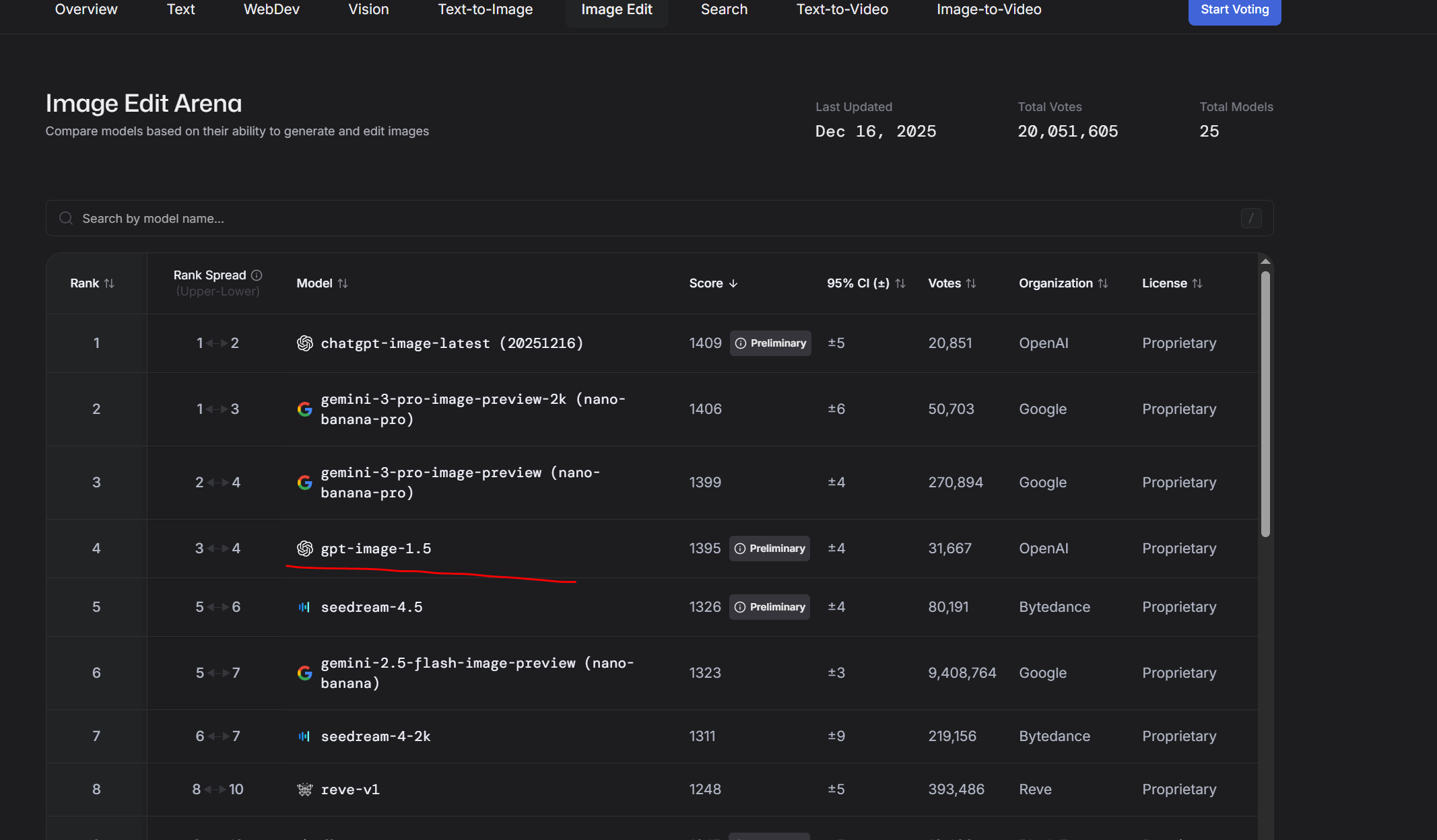Click the Reve logo next to reve-v1
Viewport: 1437px width, 840px height.
pos(305,790)
